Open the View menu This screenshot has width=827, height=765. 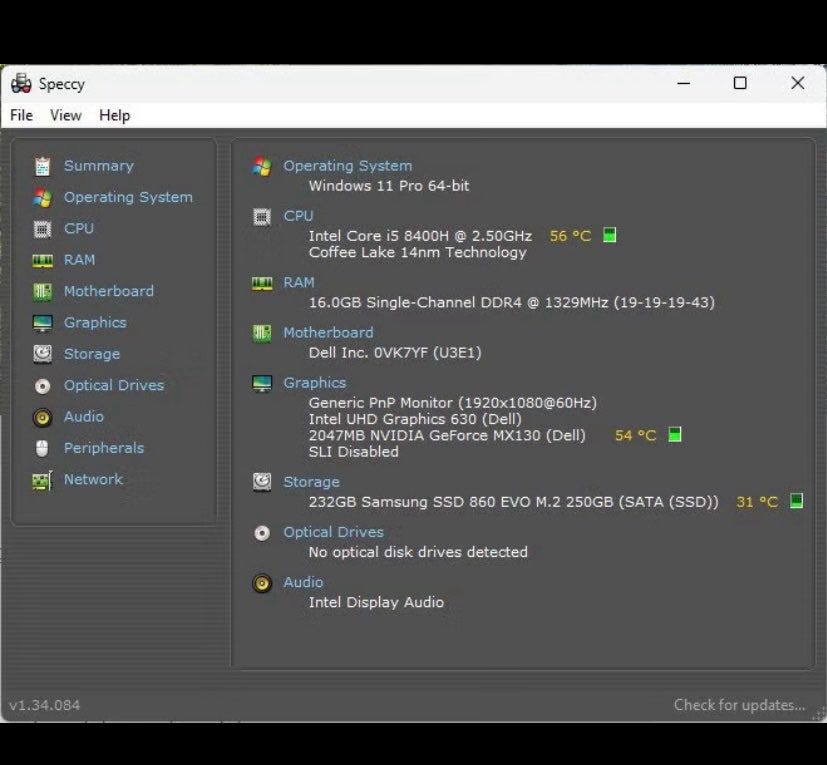[x=65, y=115]
